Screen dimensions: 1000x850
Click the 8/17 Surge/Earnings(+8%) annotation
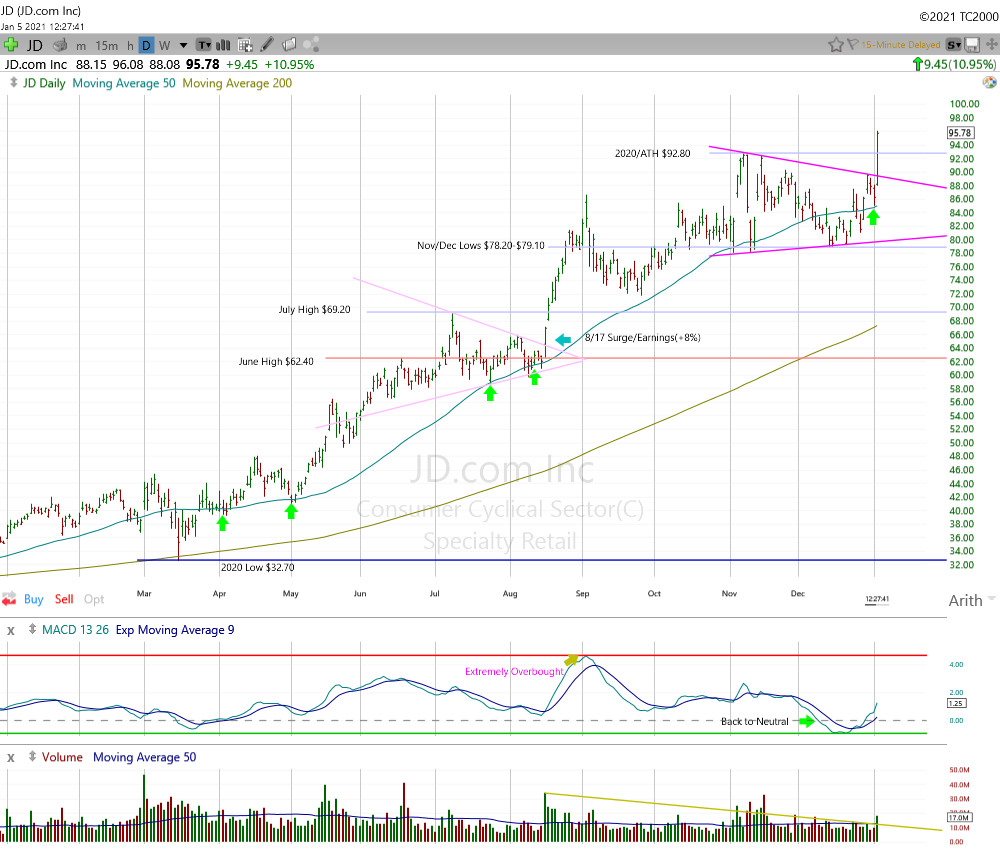point(643,337)
